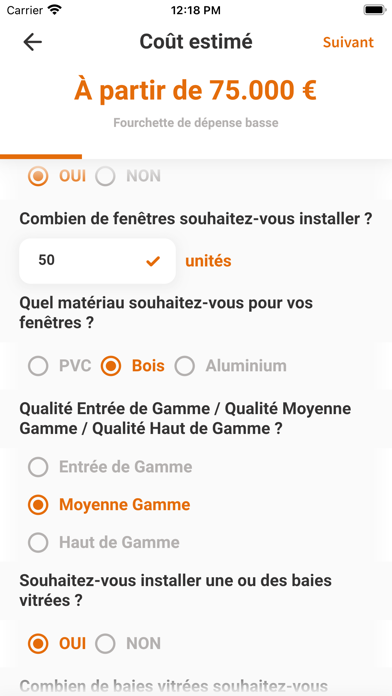Tap the Coût estimé page title
Viewport: 392px width, 696px height.
(x=196, y=42)
